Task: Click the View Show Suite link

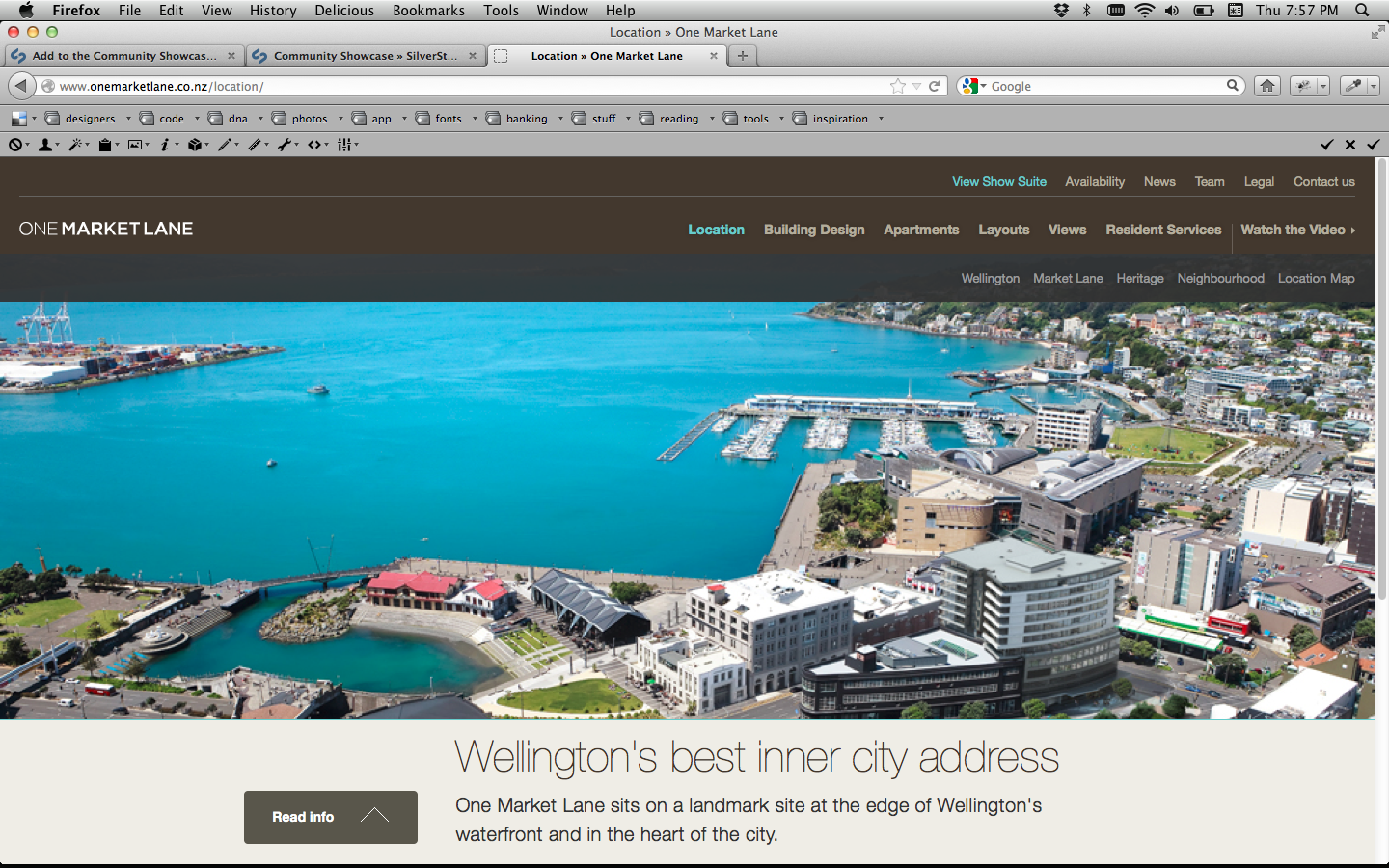Action: (999, 181)
